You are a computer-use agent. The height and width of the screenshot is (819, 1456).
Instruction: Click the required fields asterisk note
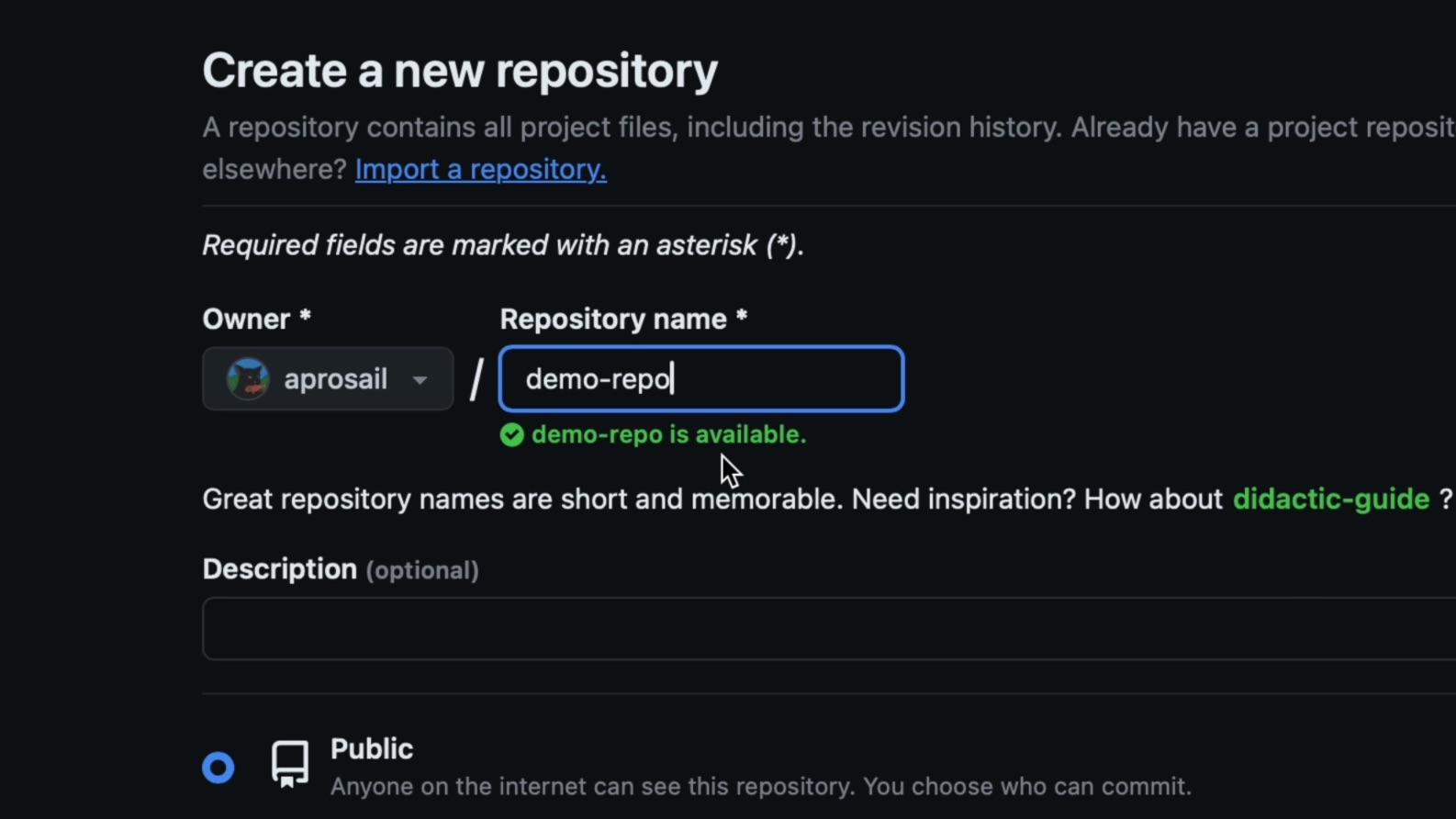click(503, 246)
